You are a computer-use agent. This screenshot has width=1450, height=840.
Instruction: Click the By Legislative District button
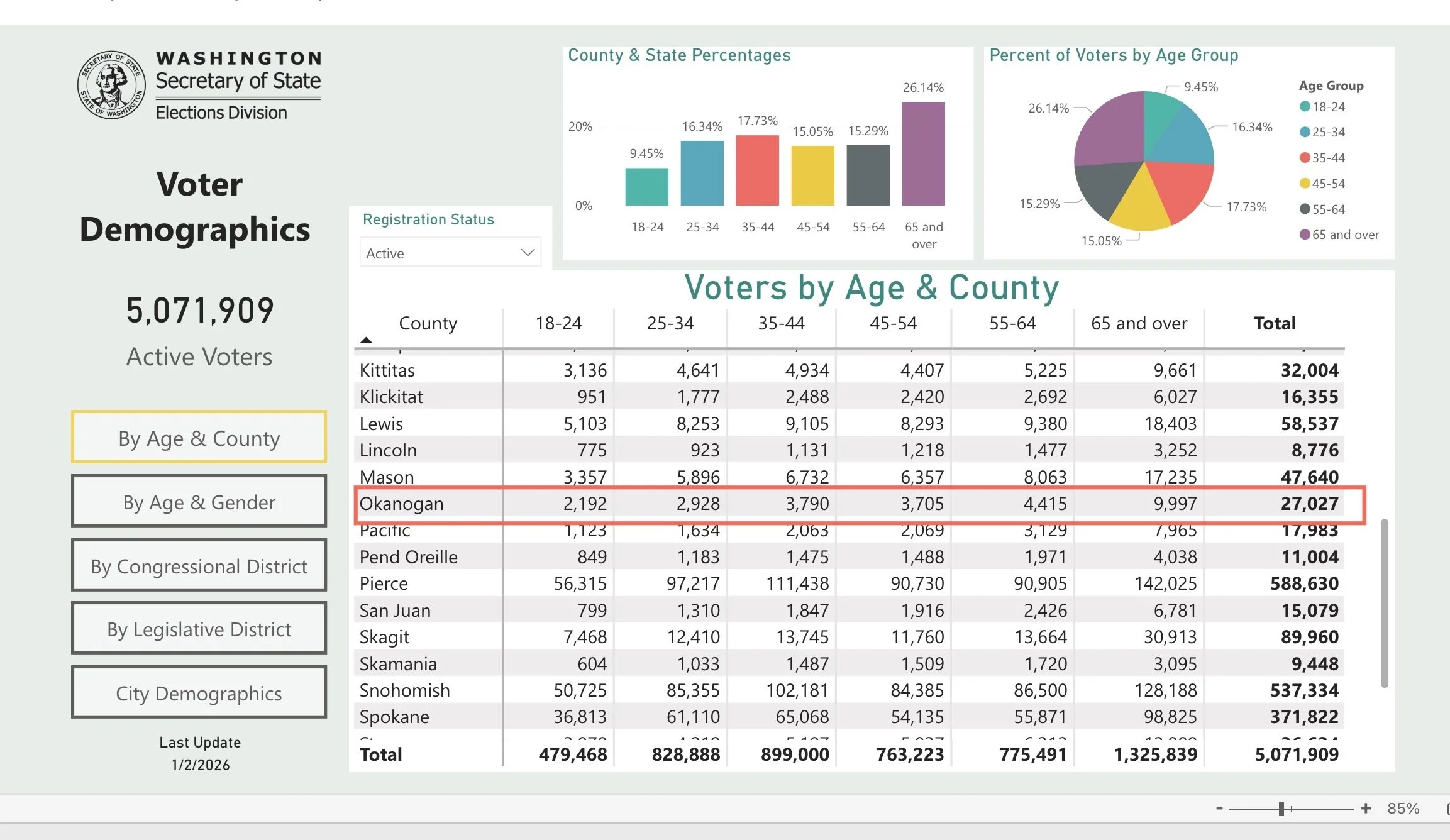(199, 629)
